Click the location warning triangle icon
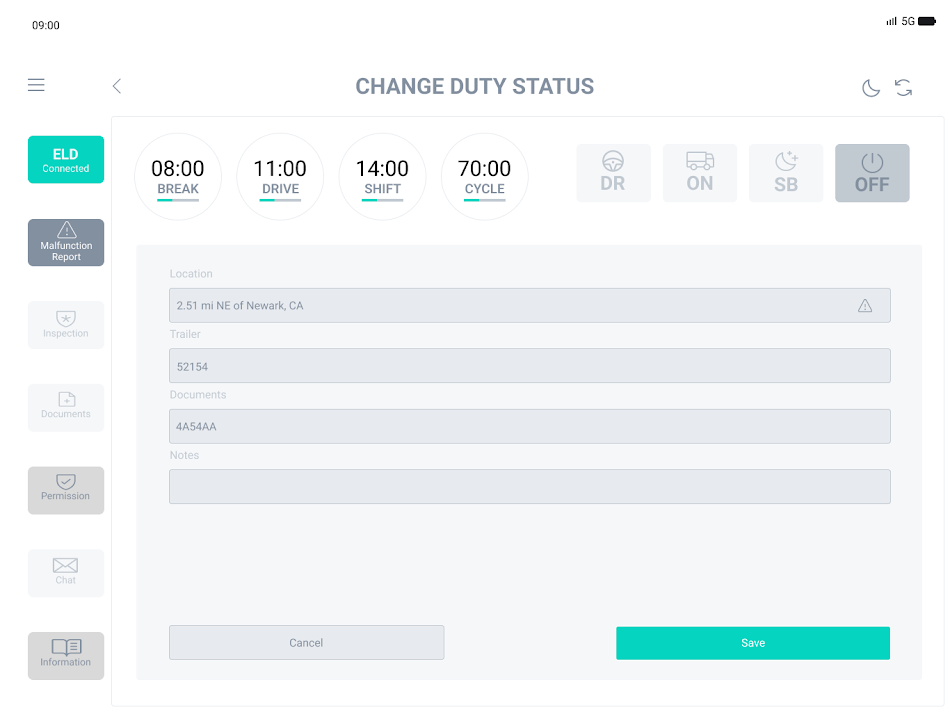The width and height of the screenshot is (950, 712). tap(865, 306)
